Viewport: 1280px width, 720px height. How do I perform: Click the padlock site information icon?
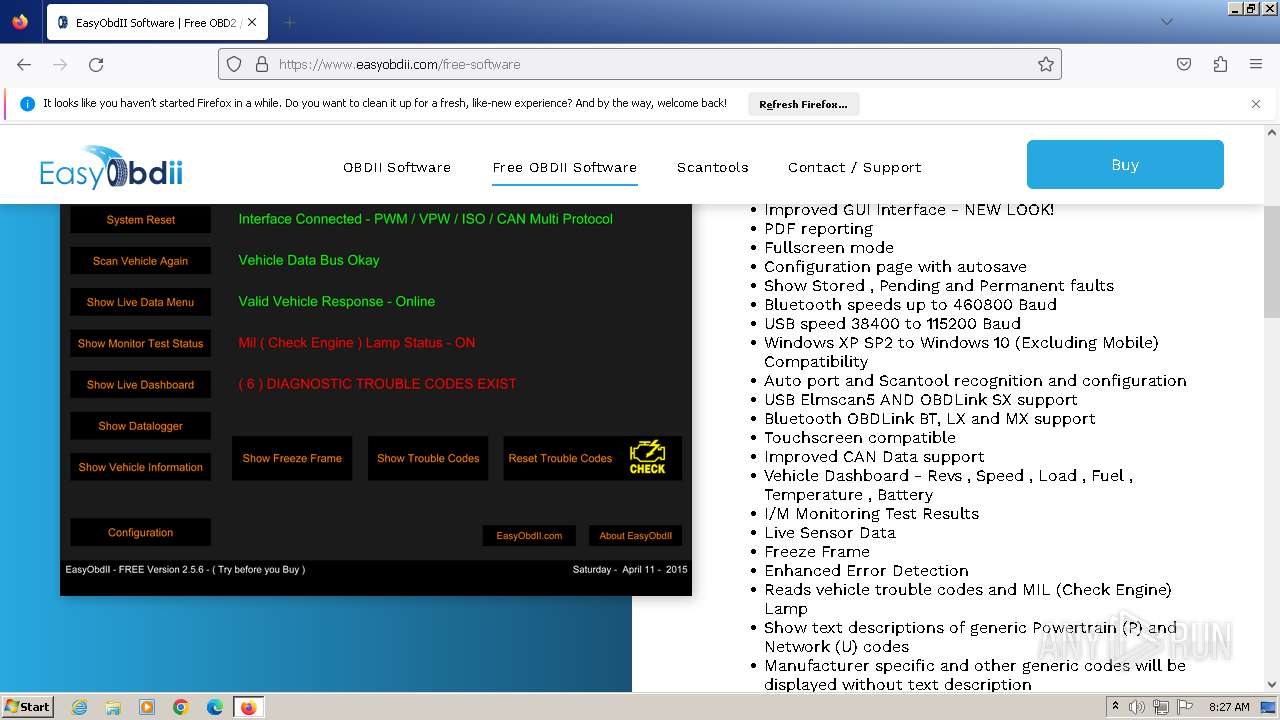[x=262, y=64]
